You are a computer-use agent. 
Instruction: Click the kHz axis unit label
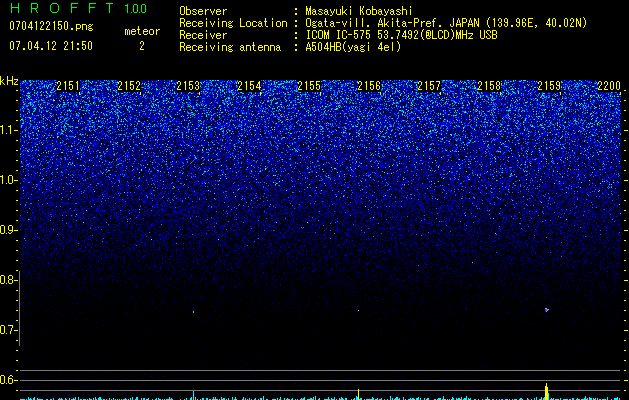coord(9,81)
